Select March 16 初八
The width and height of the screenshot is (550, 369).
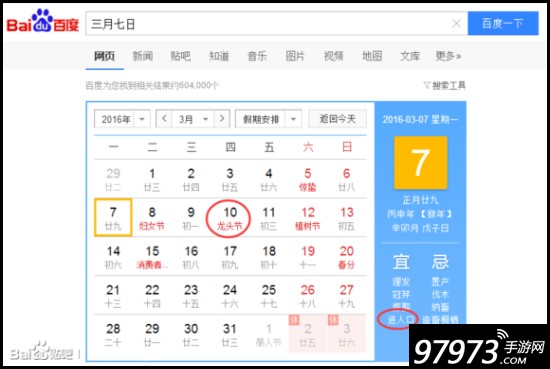(x=191, y=257)
